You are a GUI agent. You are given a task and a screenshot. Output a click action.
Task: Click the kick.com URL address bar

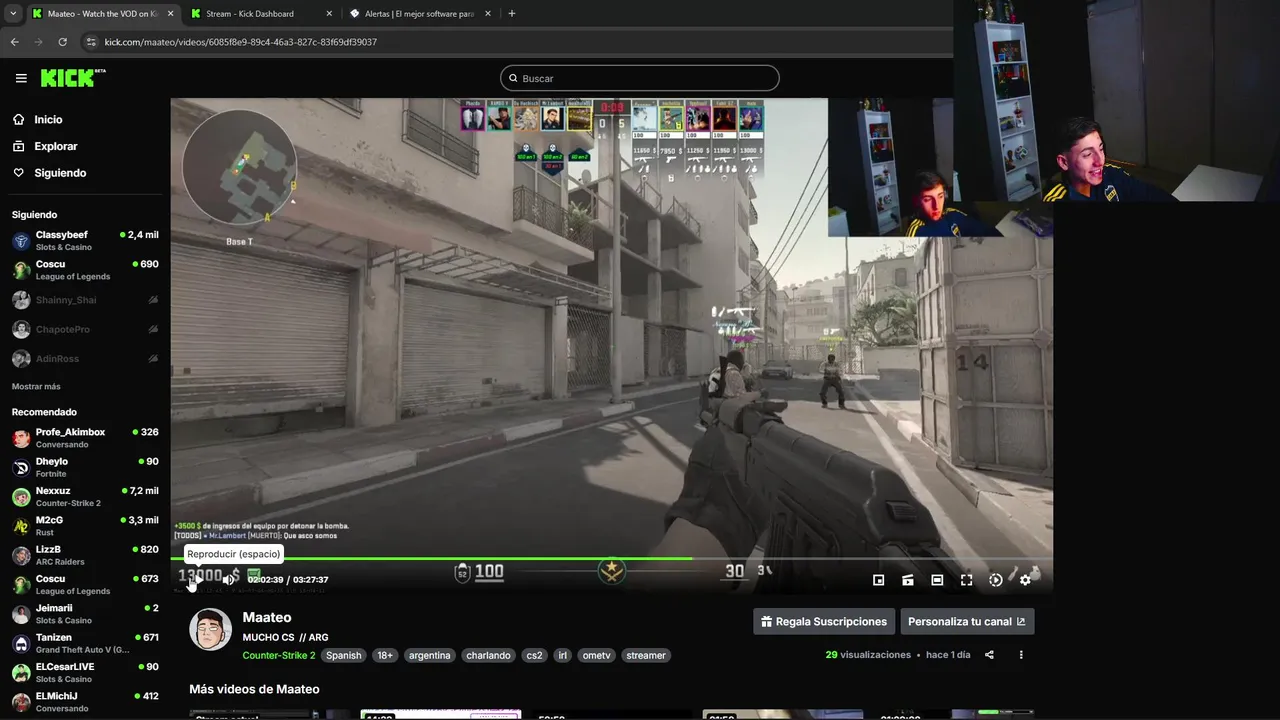click(240, 42)
